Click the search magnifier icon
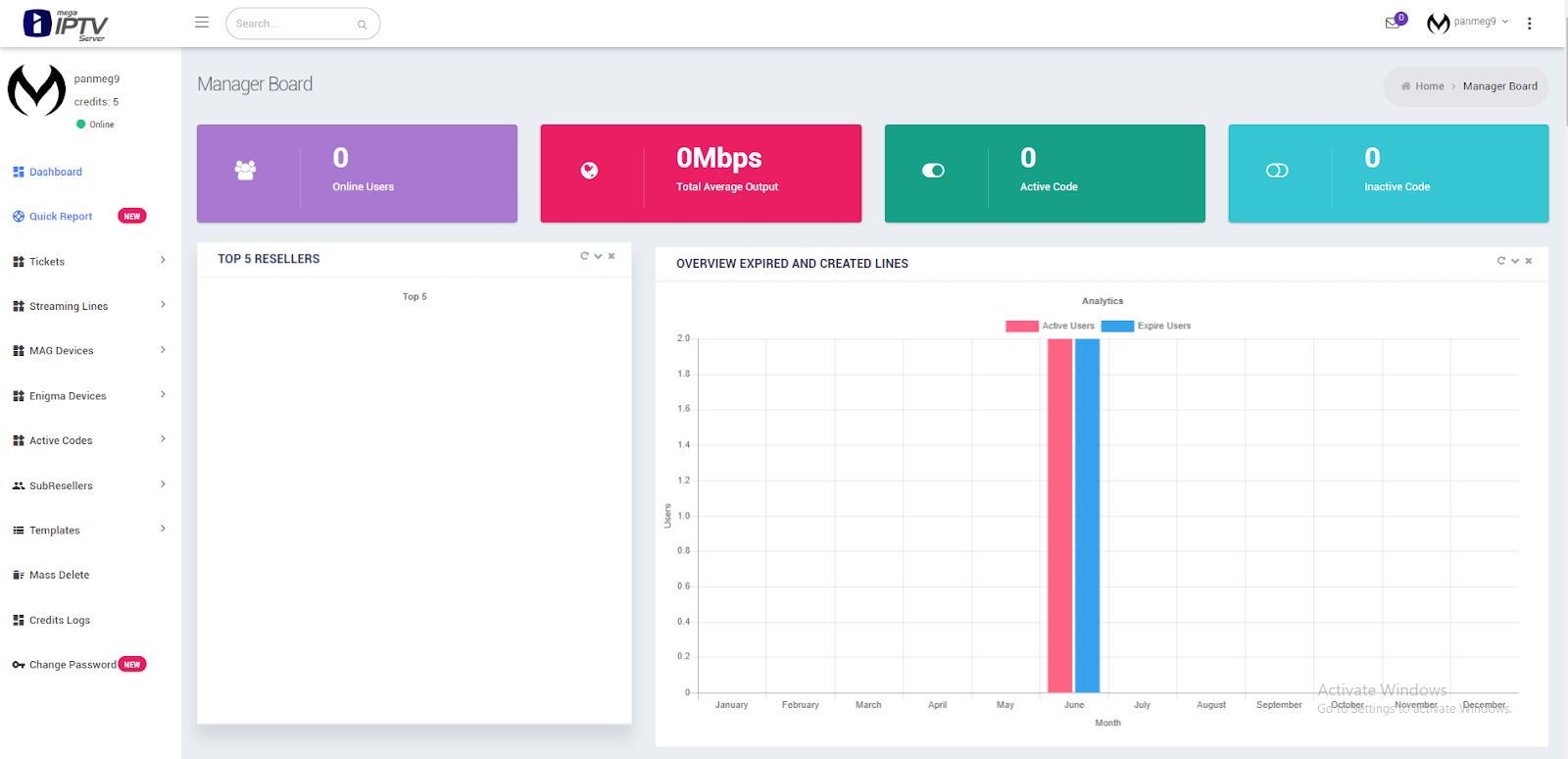1568x759 pixels. (x=362, y=25)
